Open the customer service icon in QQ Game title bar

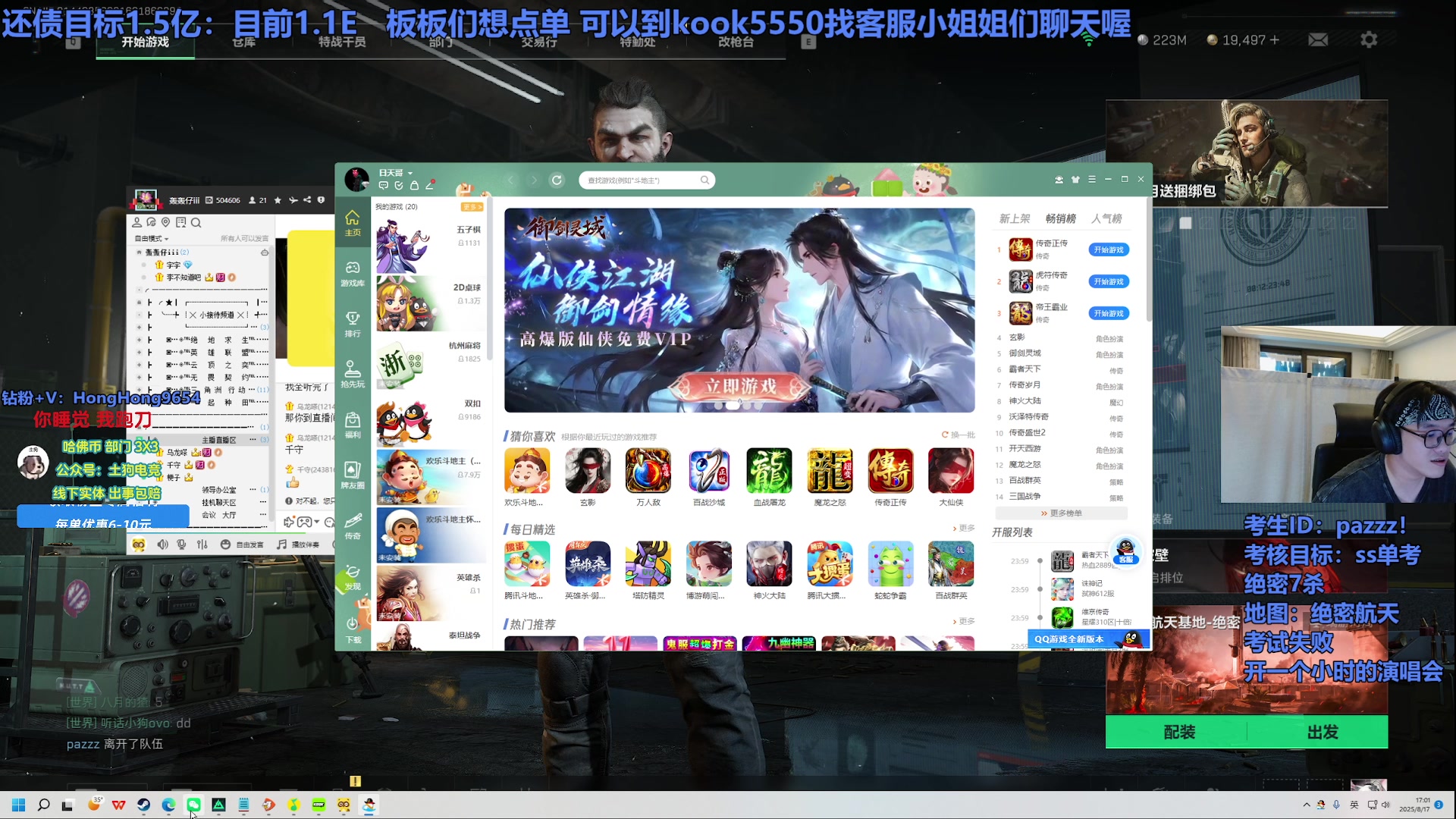(x=1059, y=180)
